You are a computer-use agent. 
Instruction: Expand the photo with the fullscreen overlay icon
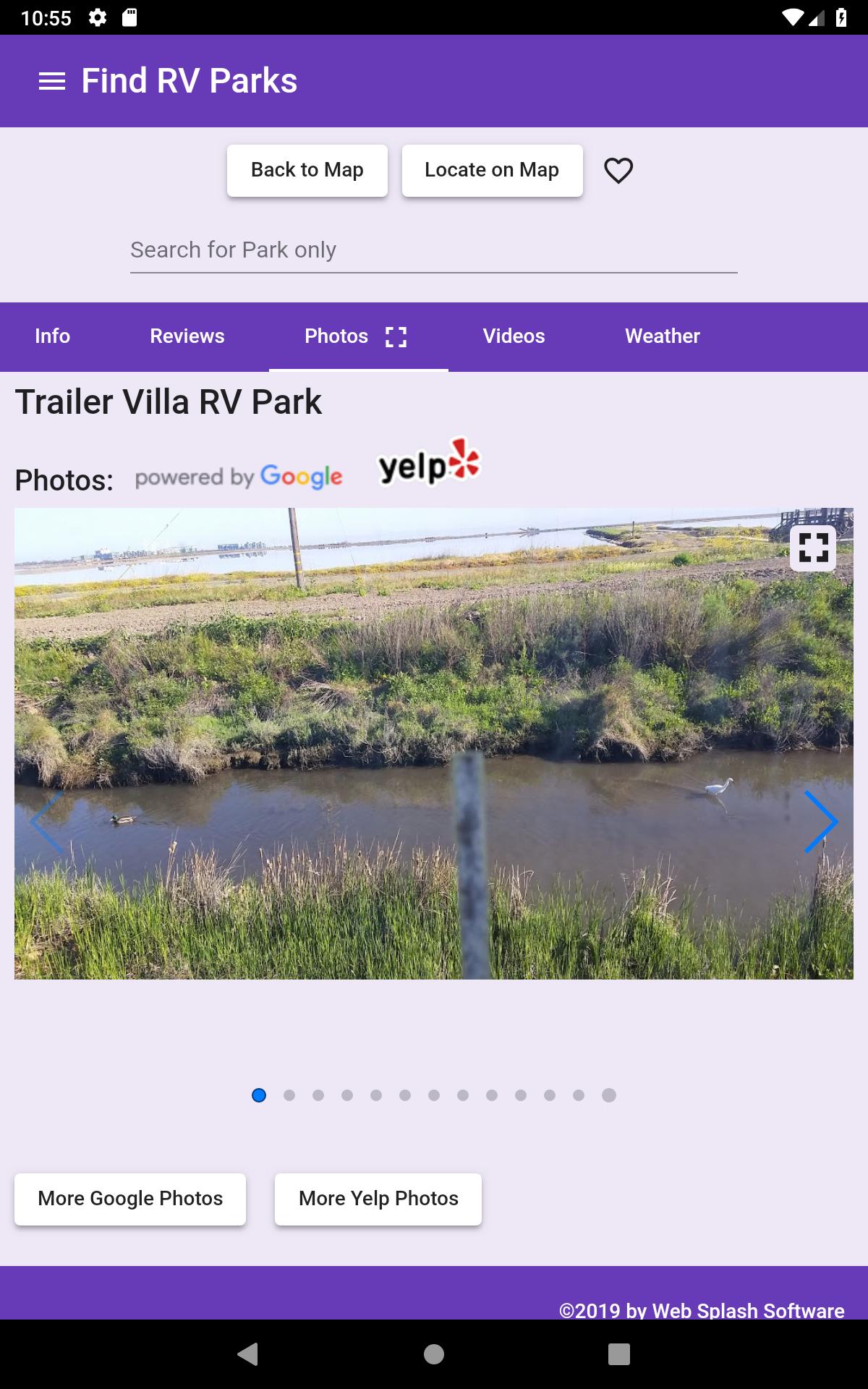pyautogui.click(x=813, y=548)
